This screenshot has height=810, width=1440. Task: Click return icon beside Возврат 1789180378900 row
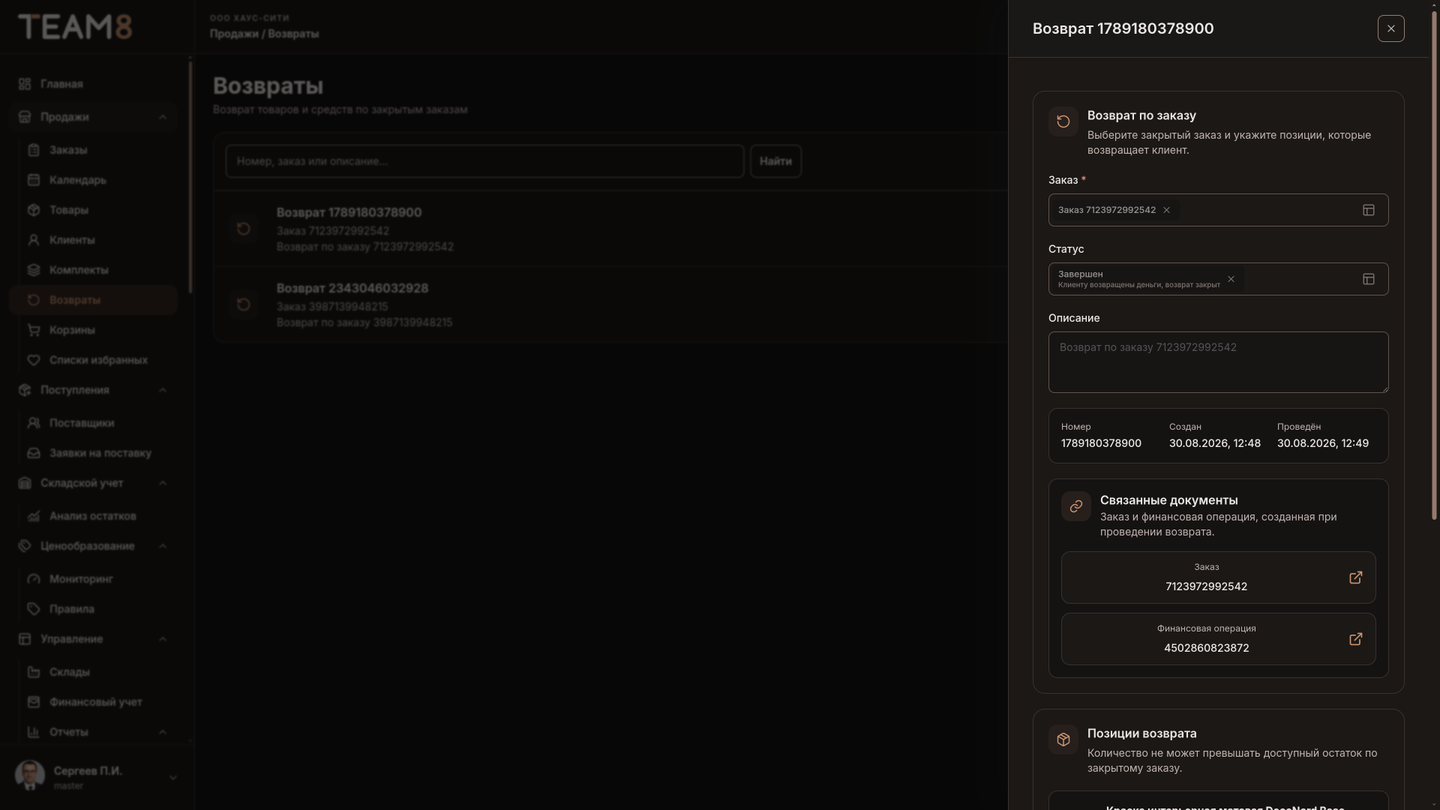coord(243,229)
